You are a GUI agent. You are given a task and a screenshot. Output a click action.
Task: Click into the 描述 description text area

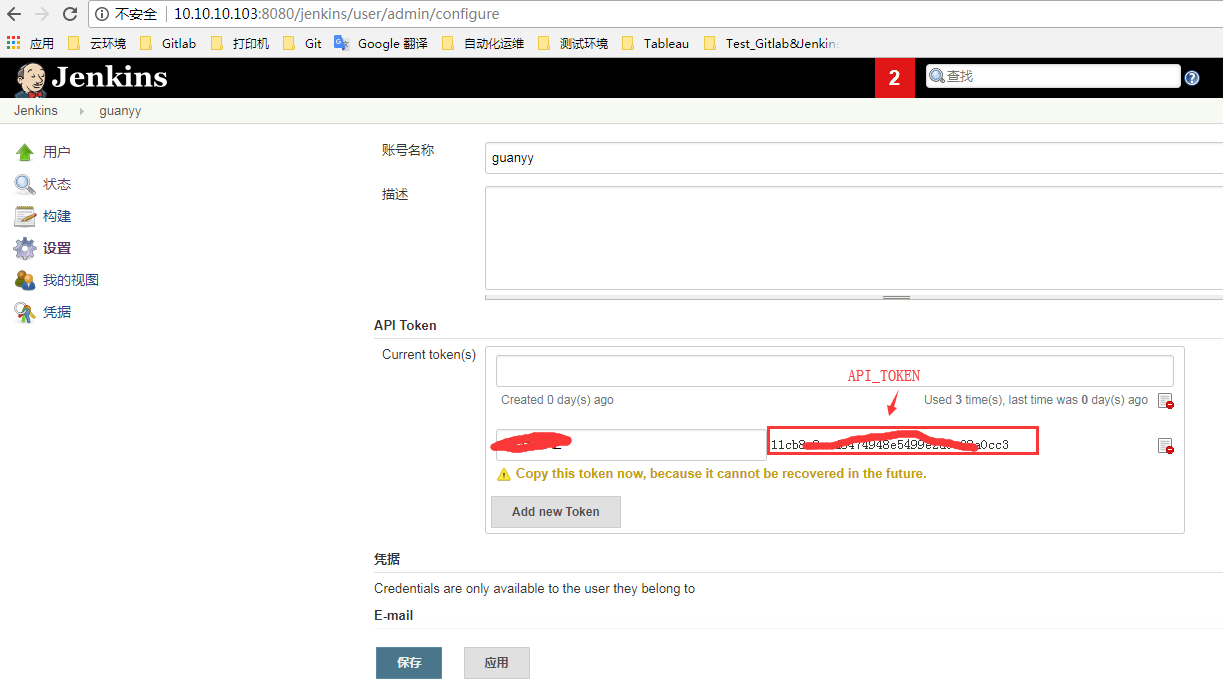(854, 238)
